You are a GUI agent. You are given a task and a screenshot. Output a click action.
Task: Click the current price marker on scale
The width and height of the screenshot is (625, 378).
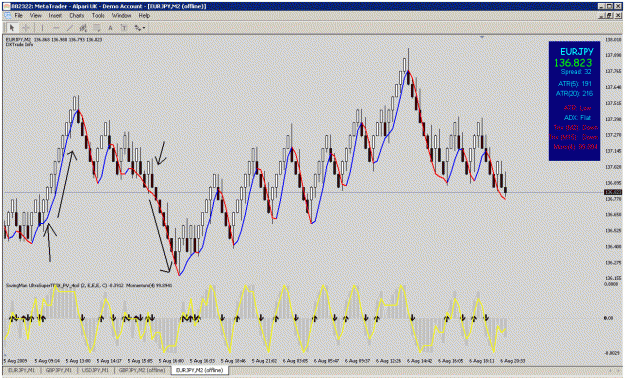613,193
